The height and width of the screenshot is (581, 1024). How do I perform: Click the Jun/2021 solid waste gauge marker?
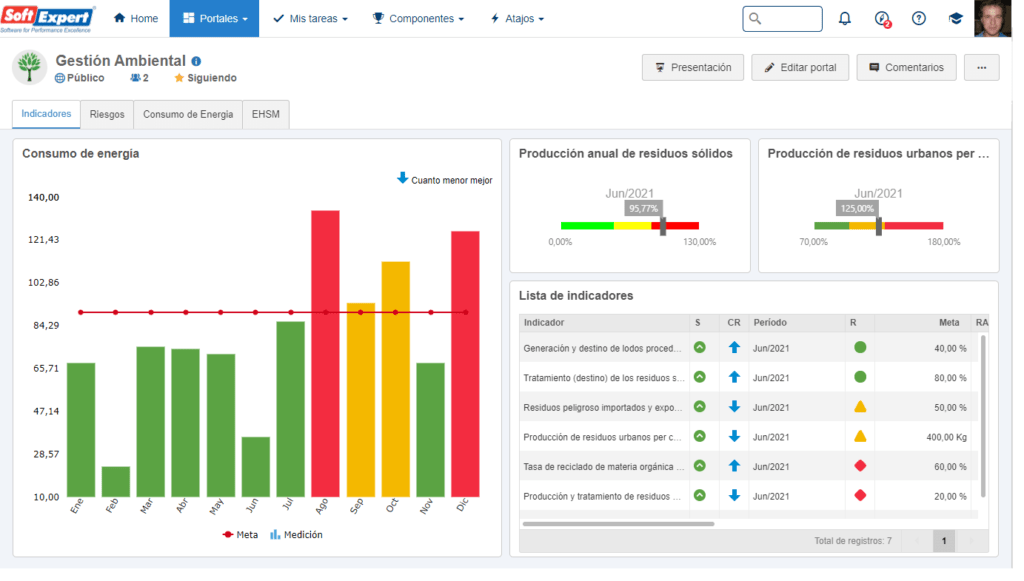tap(662, 226)
